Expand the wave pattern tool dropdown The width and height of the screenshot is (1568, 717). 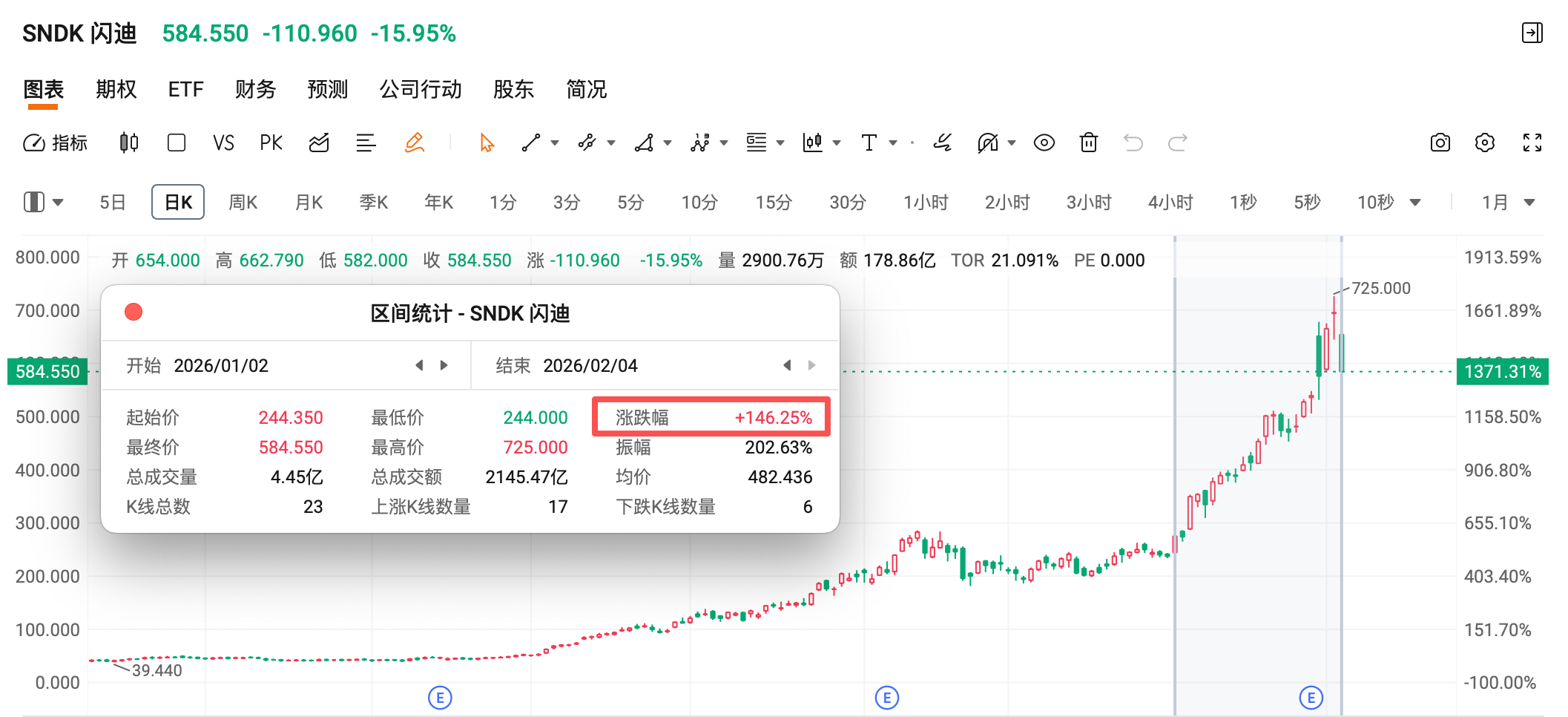coord(724,143)
